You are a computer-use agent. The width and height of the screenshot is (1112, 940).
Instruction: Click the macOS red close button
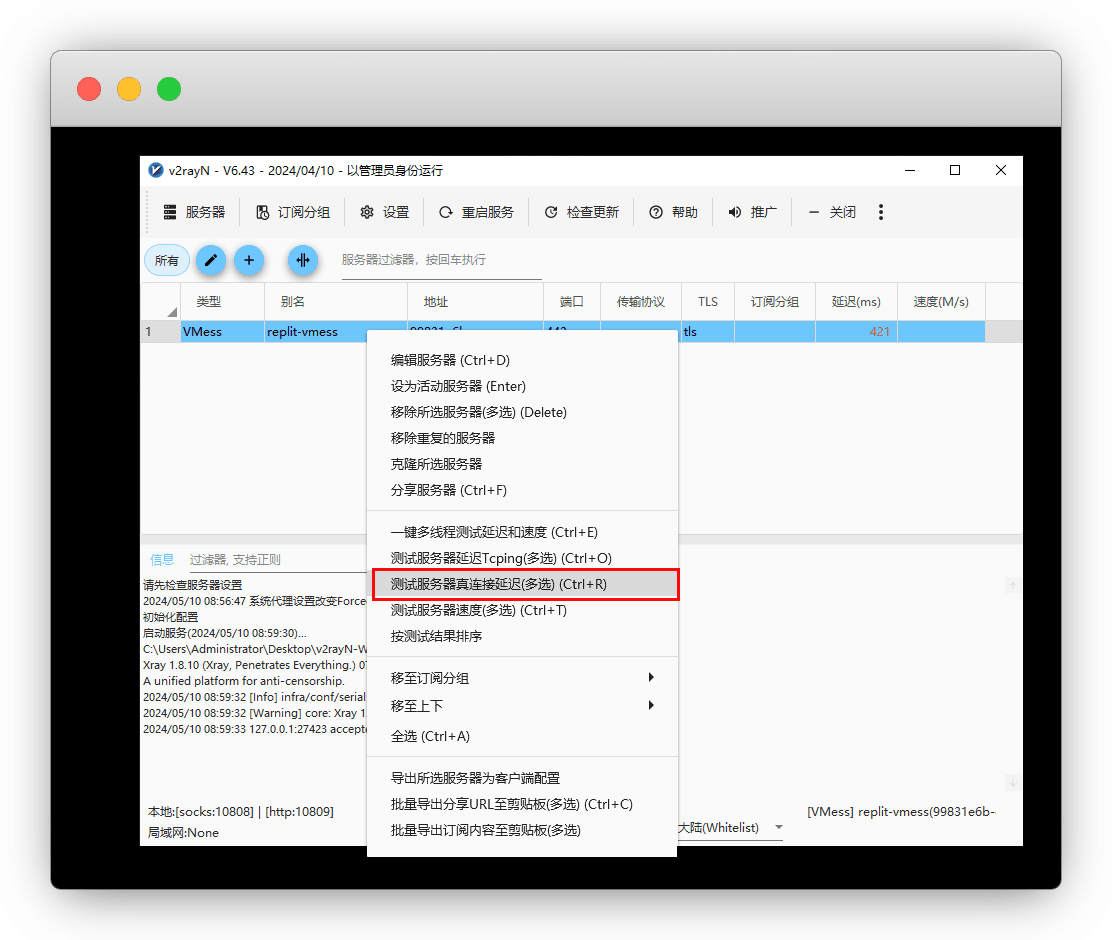[89, 89]
